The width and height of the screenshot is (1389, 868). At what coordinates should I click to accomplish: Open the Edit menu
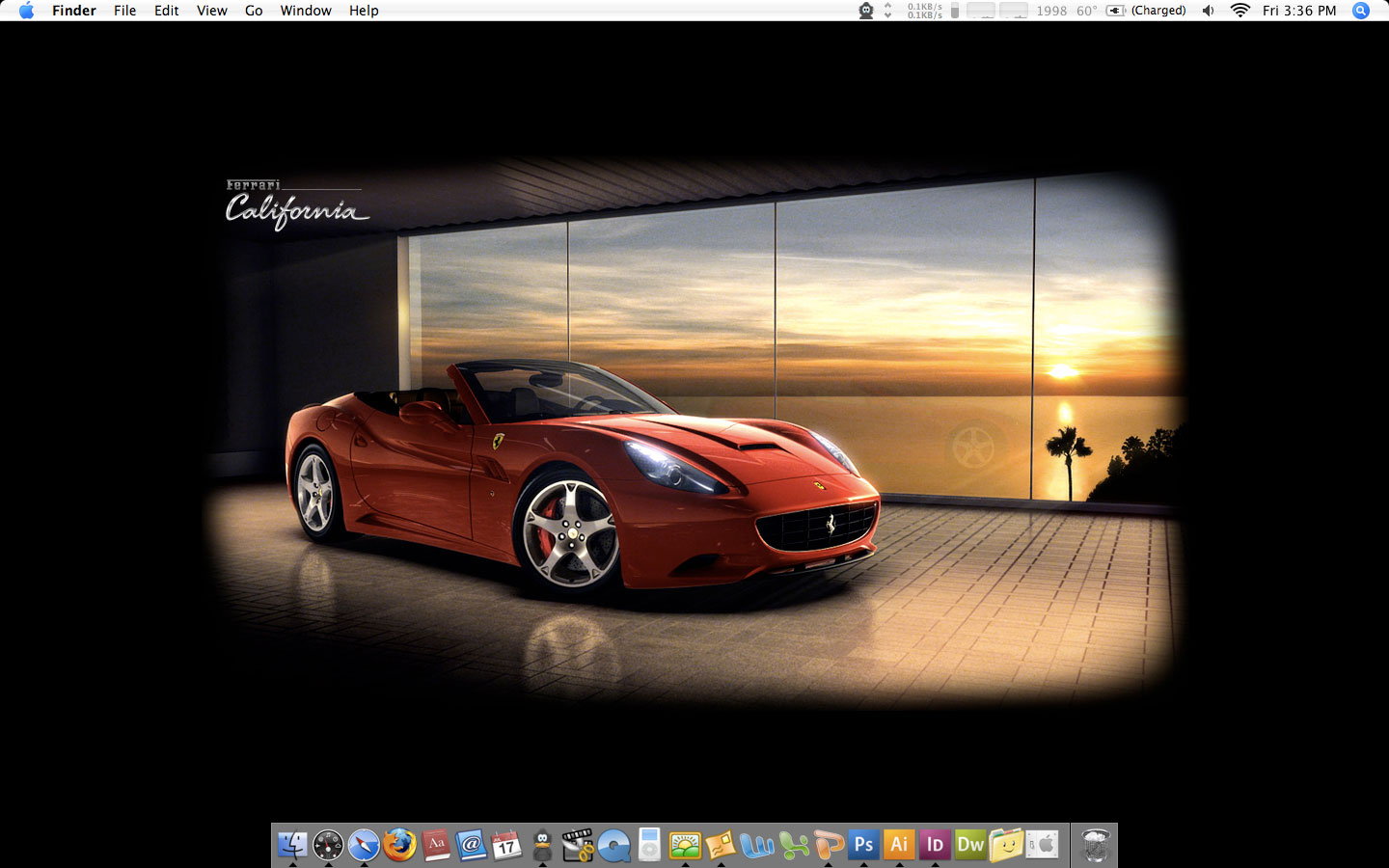tap(167, 11)
